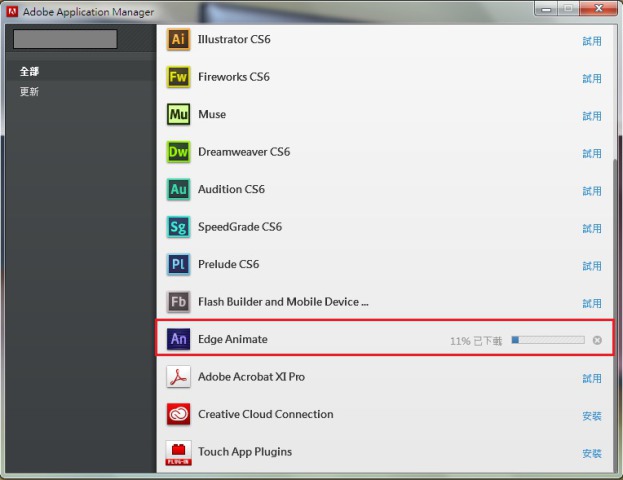Select the Muse Mu icon

(x=178, y=115)
